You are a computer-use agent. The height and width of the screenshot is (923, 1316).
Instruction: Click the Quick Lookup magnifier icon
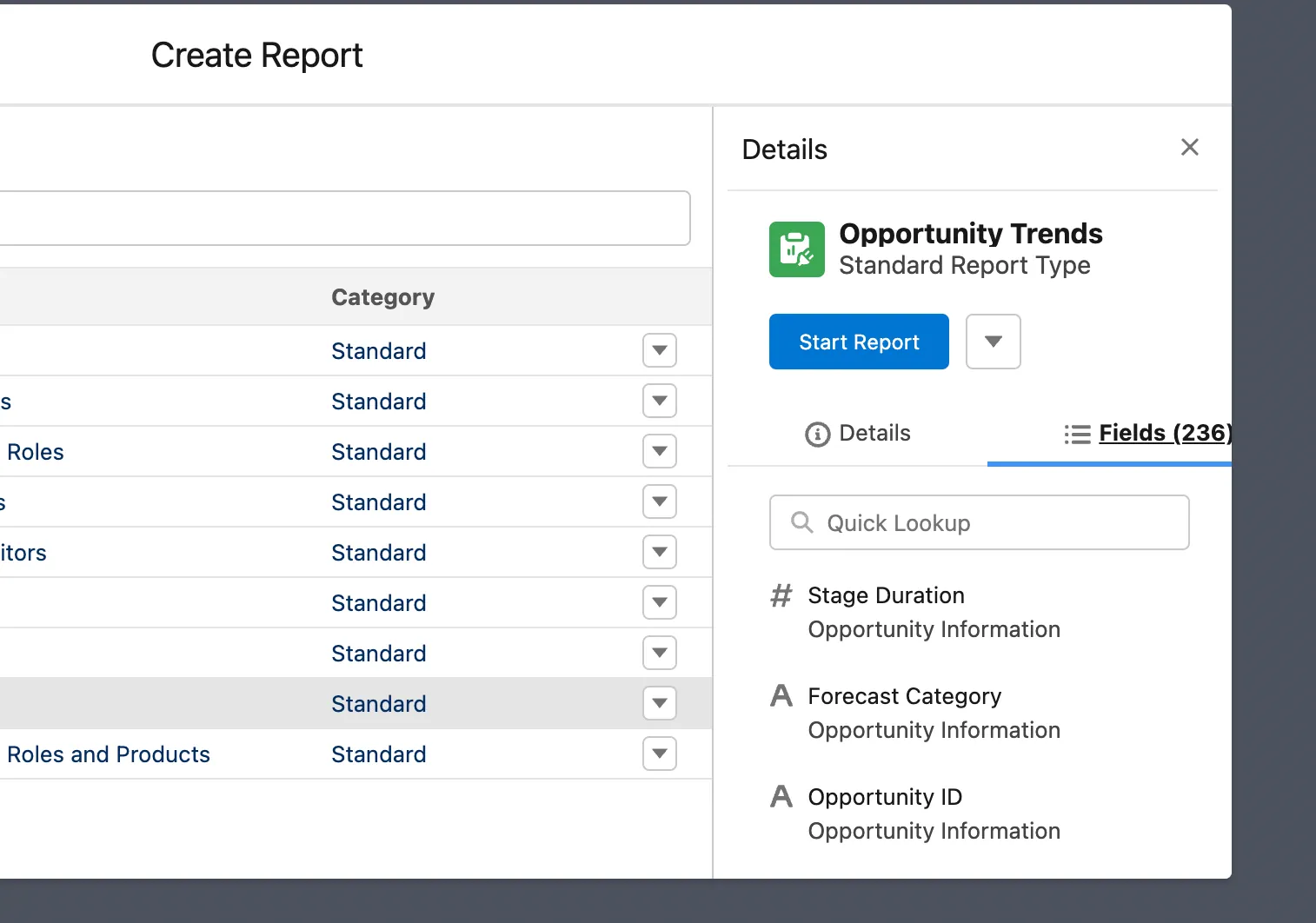point(801,522)
